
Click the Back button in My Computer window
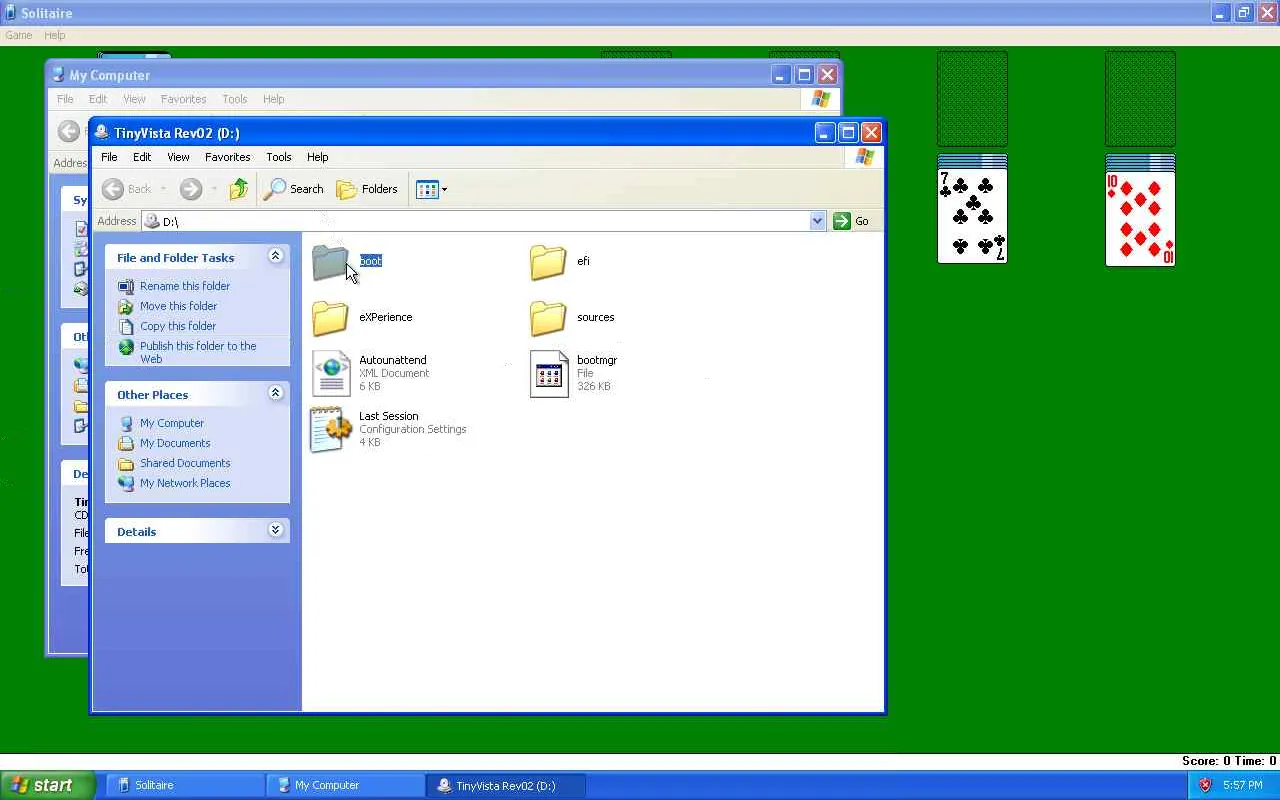point(68,131)
